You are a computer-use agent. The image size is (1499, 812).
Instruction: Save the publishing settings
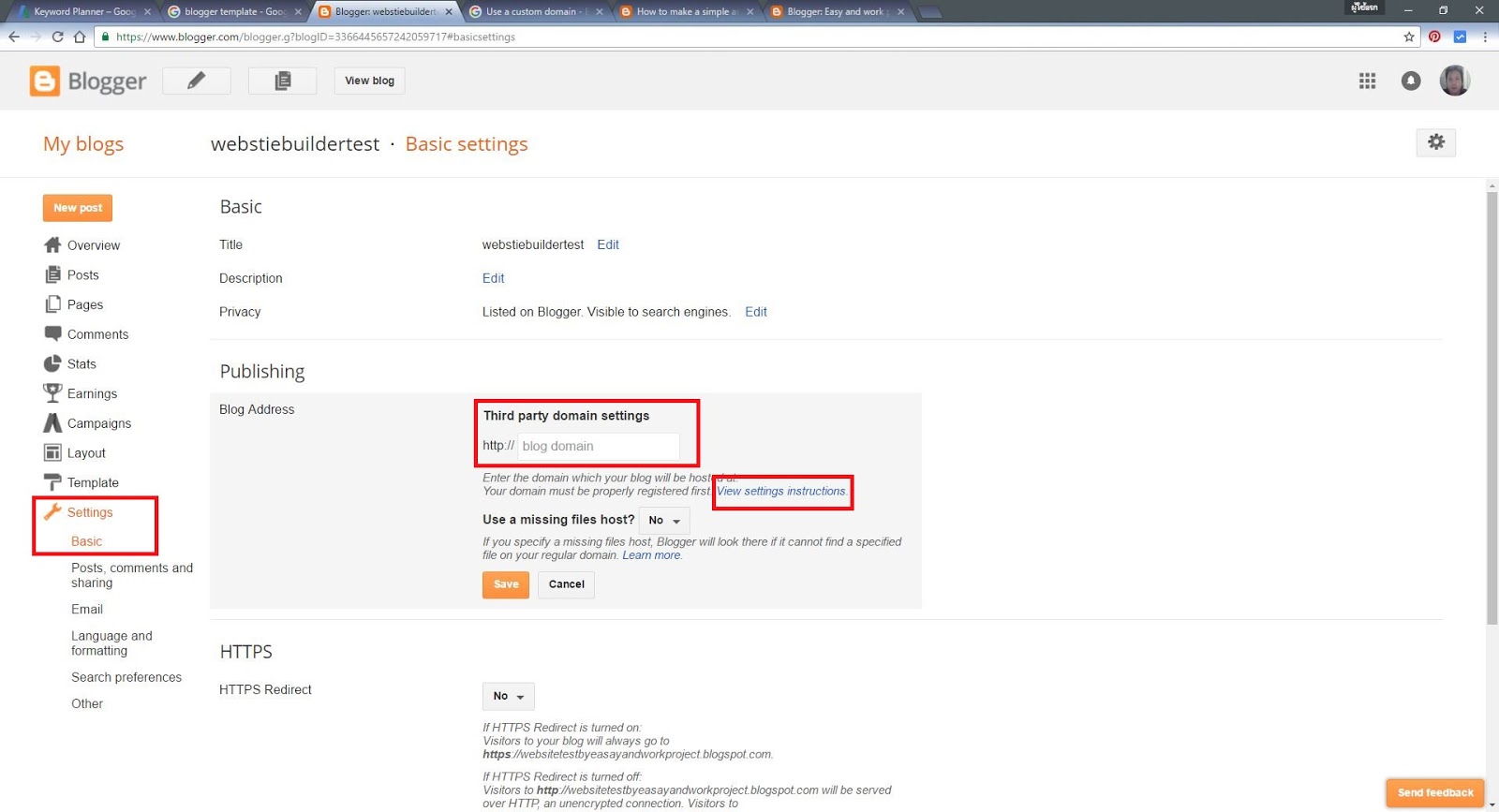(506, 584)
